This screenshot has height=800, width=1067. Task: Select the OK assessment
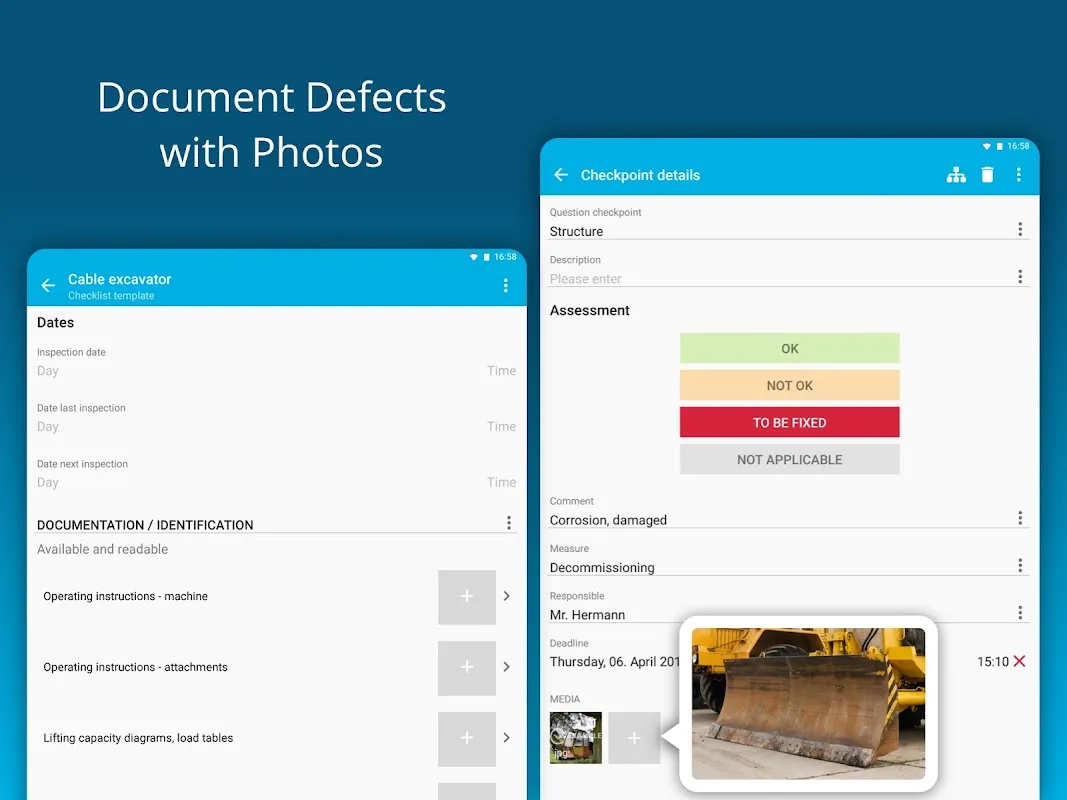tap(789, 348)
